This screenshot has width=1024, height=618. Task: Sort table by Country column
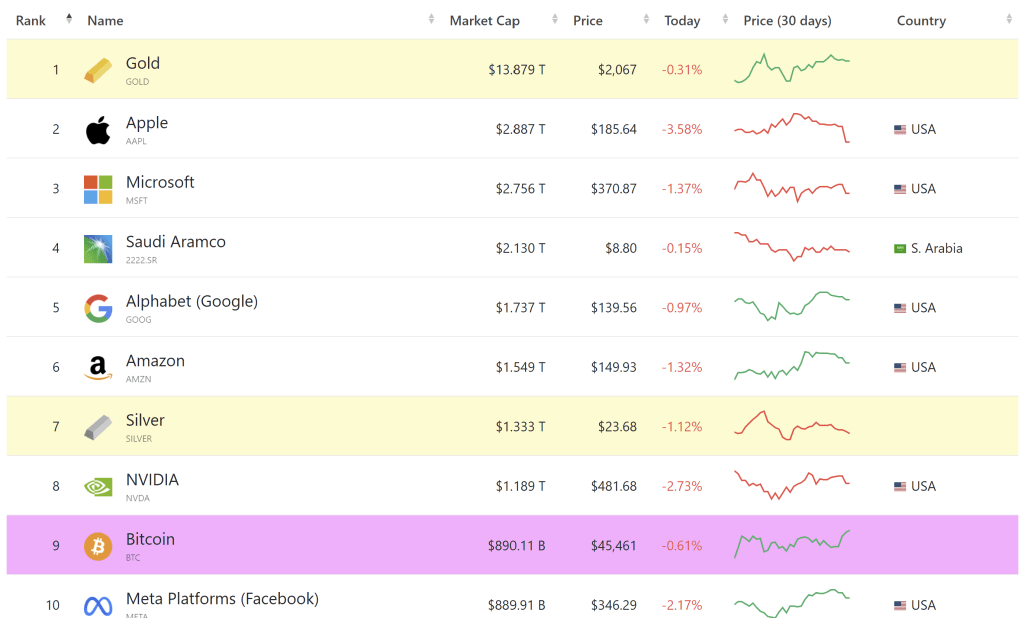coord(921,20)
